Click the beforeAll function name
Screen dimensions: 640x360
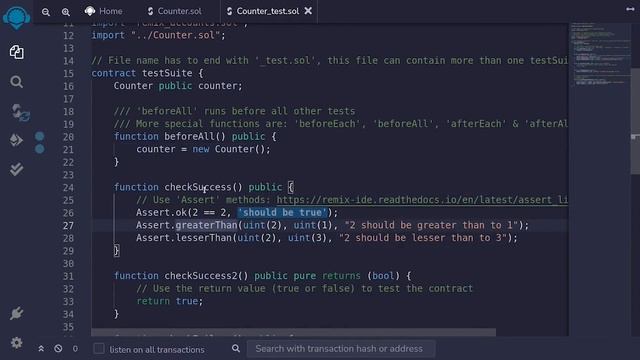click(189, 137)
